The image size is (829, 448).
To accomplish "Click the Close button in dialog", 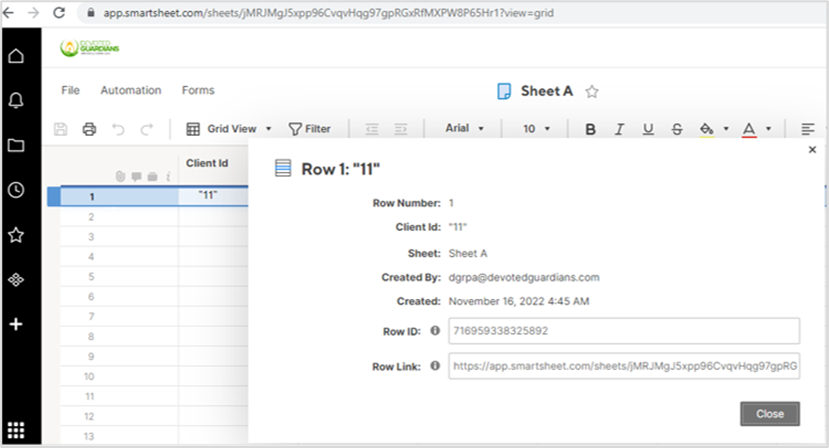I will (770, 414).
